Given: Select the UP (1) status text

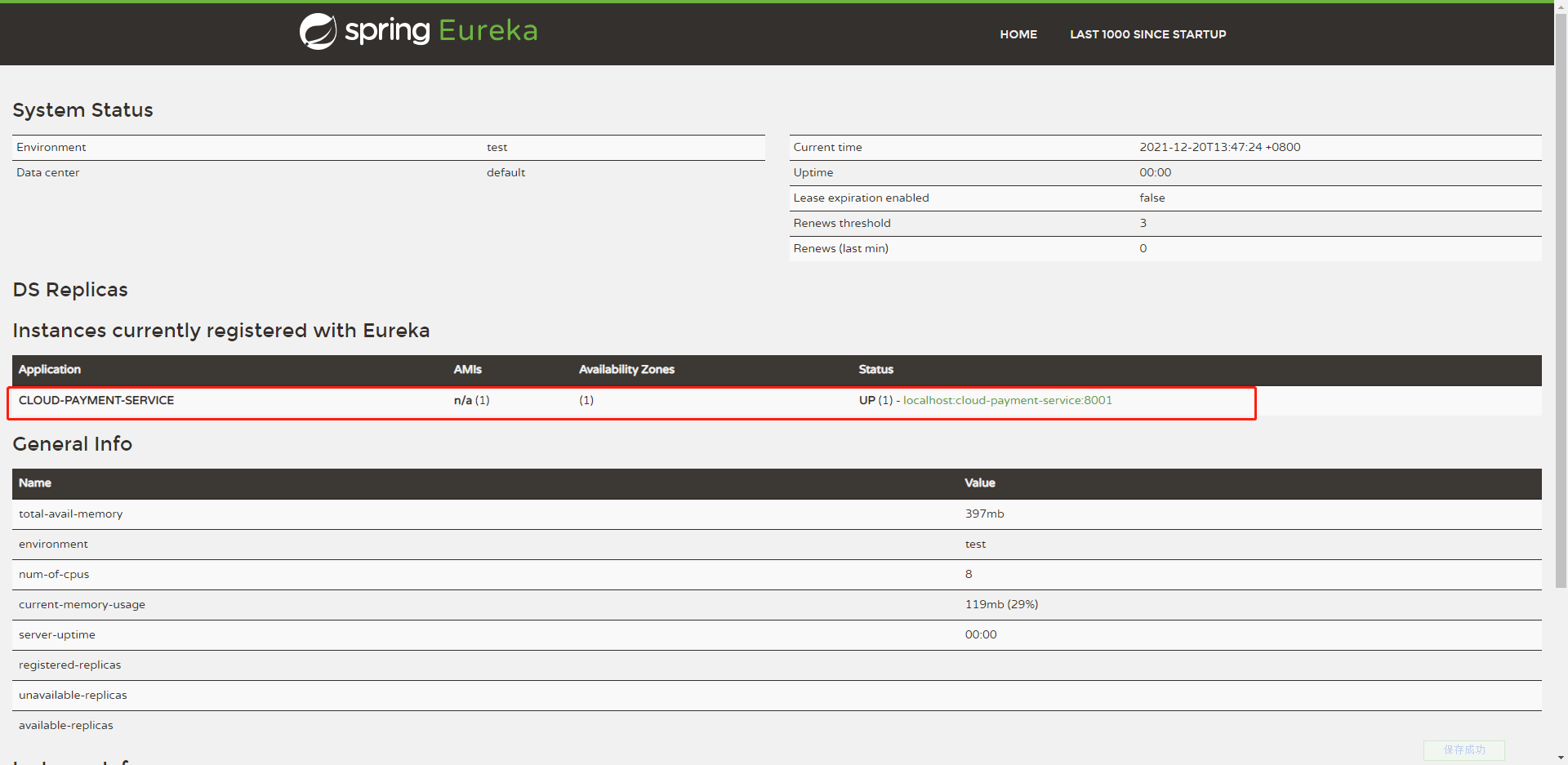Looking at the screenshot, I should click(875, 400).
